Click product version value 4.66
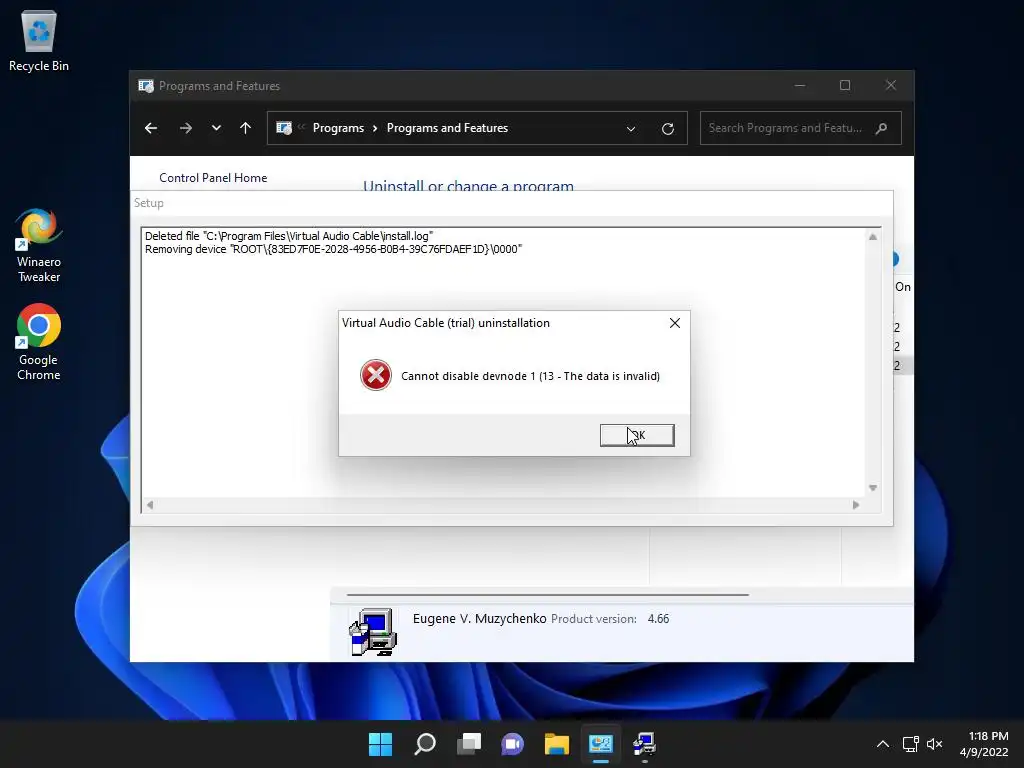The image size is (1024, 768). pyautogui.click(x=658, y=618)
